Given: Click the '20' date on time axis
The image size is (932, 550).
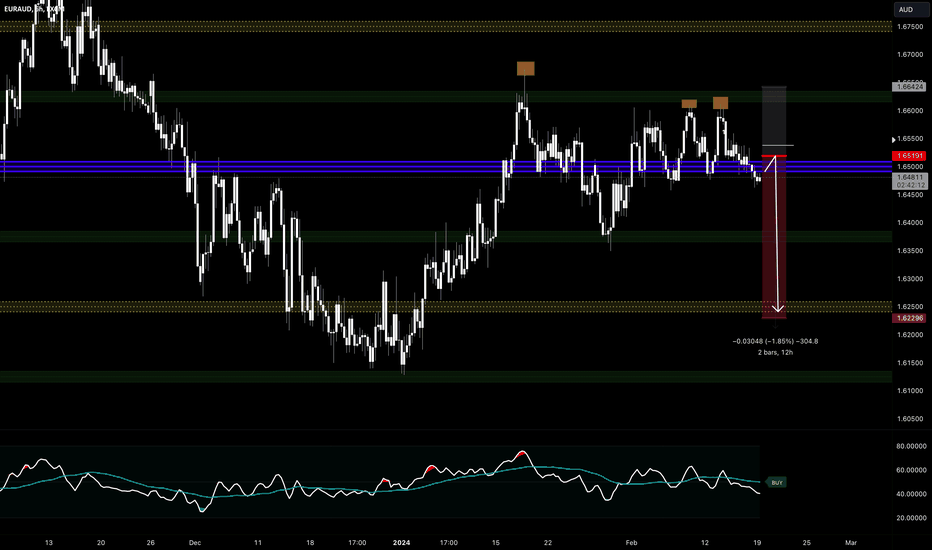Looking at the screenshot, I should [101, 542].
